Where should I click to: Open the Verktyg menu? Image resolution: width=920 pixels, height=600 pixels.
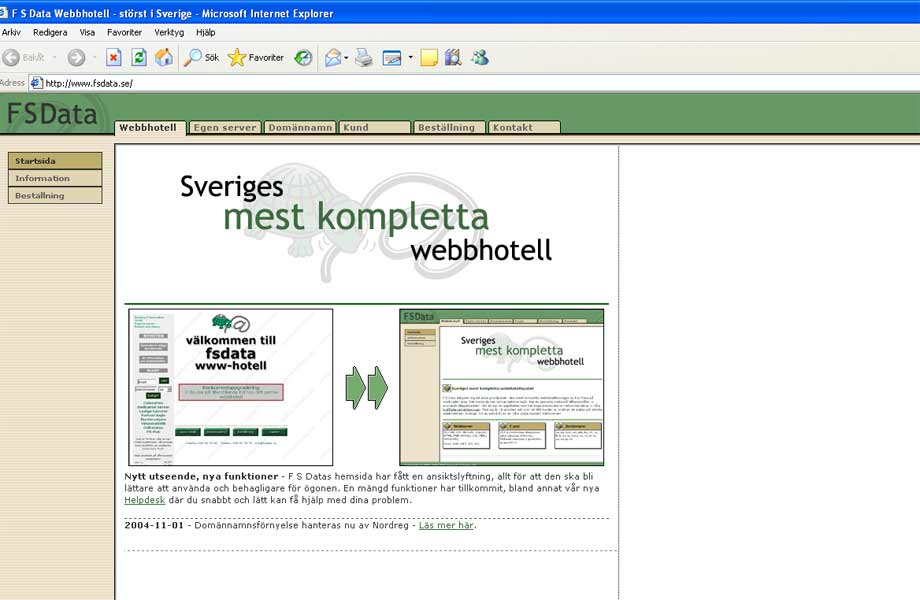click(169, 32)
